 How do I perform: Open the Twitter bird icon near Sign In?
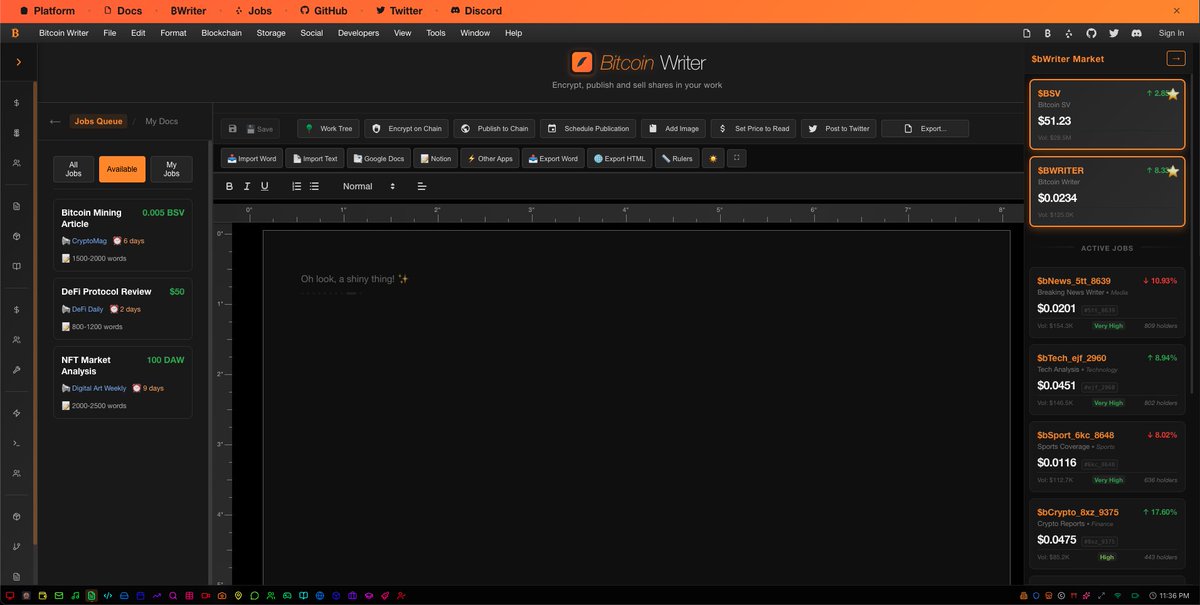click(x=1114, y=33)
